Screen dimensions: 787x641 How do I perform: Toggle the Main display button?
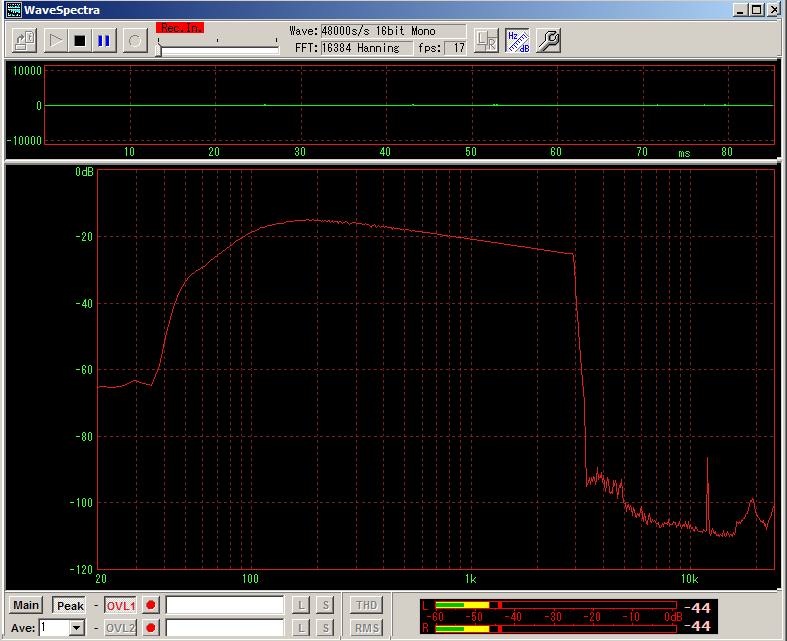[26, 605]
